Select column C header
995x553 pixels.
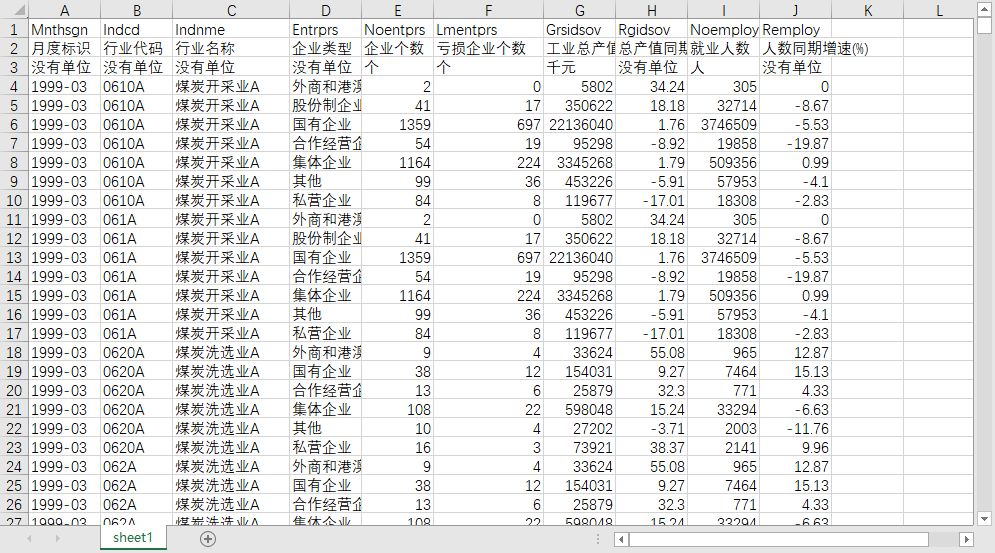coord(231,10)
